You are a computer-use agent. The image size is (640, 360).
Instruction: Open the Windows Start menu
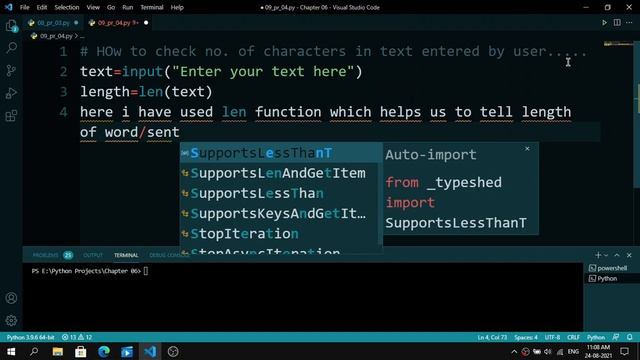11,351
